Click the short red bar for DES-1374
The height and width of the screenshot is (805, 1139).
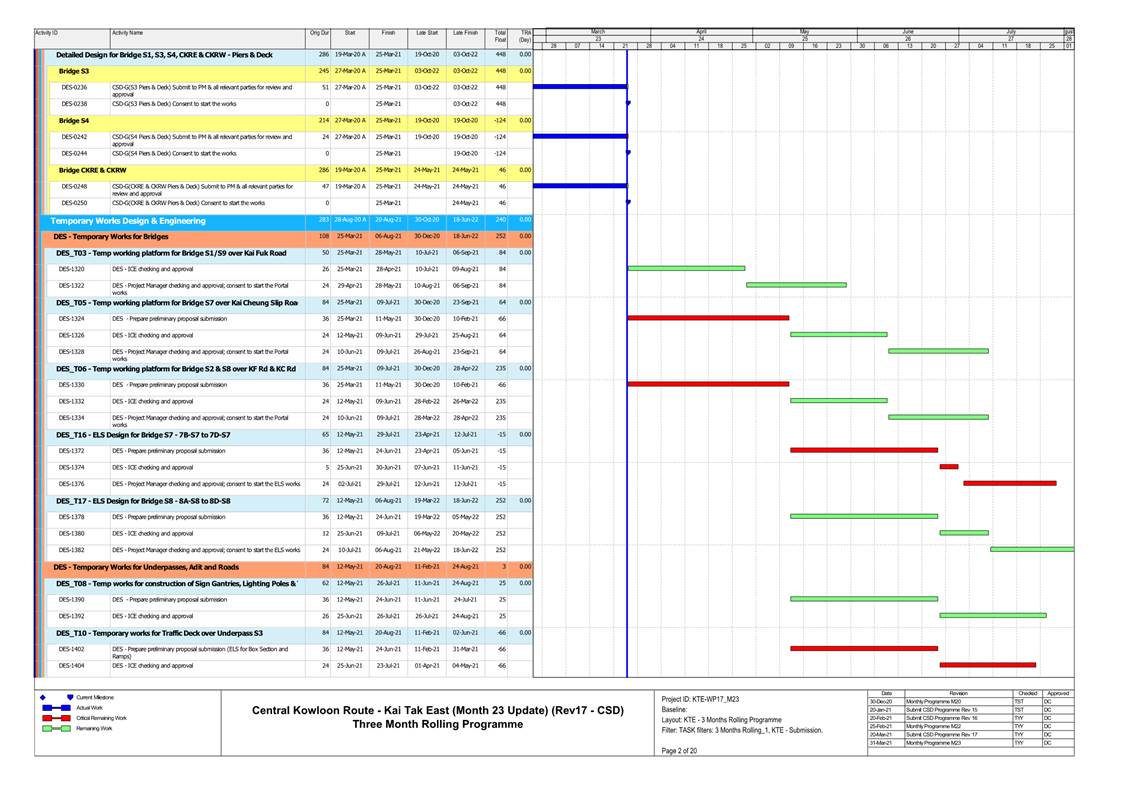948,467
